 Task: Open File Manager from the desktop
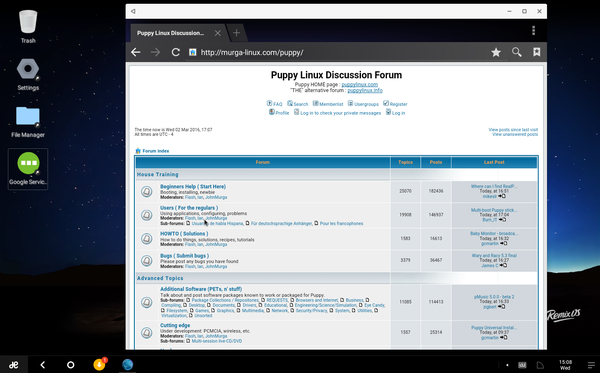[x=28, y=122]
